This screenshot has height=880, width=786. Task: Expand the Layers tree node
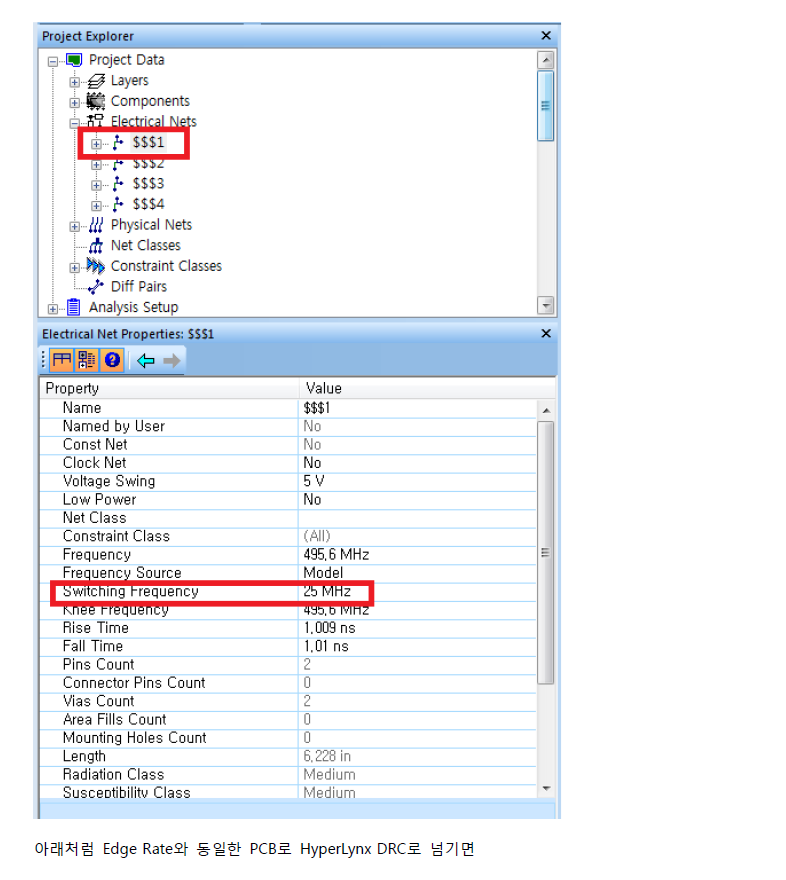[75, 82]
